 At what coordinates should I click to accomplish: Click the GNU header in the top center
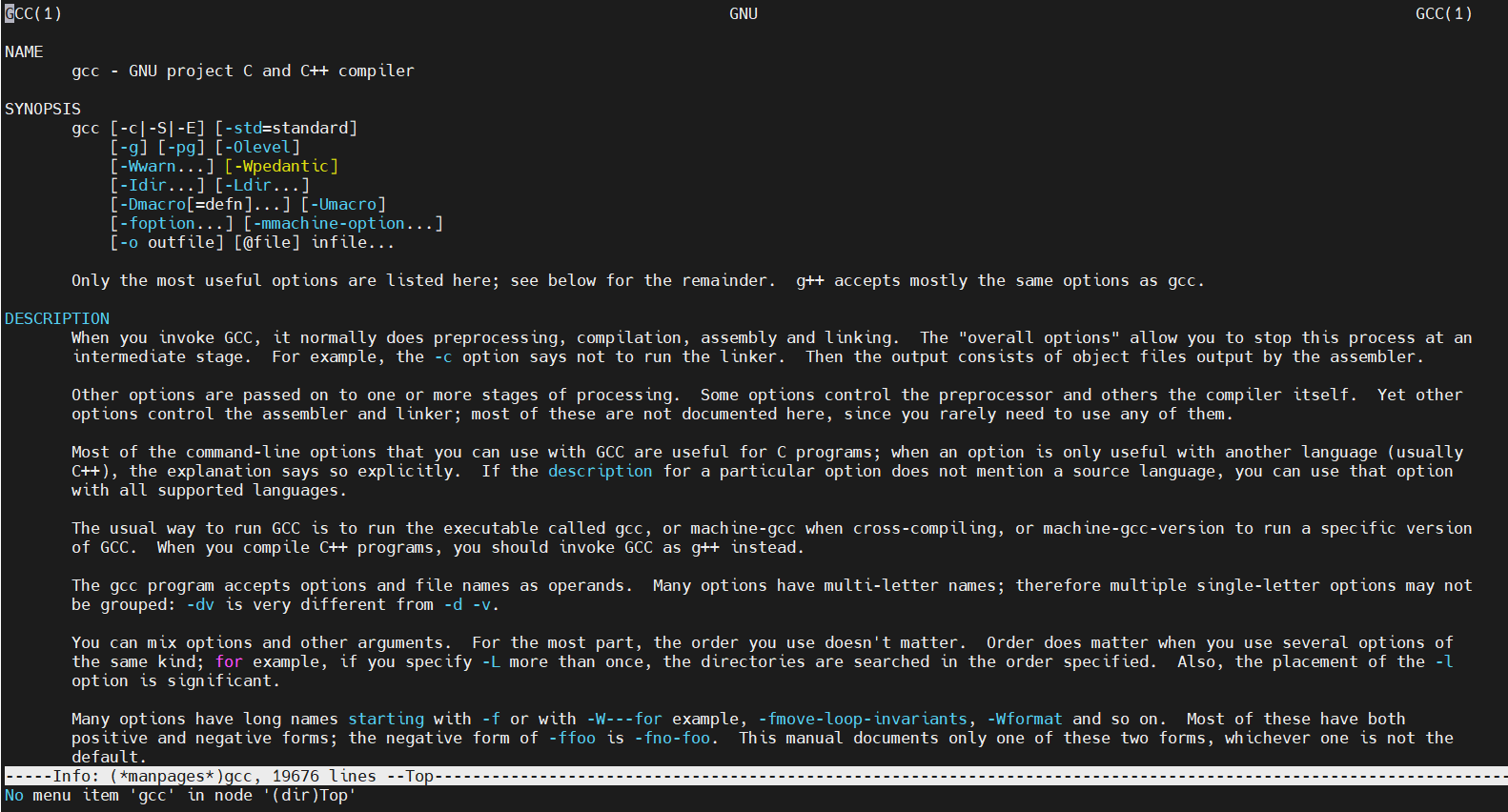744,13
